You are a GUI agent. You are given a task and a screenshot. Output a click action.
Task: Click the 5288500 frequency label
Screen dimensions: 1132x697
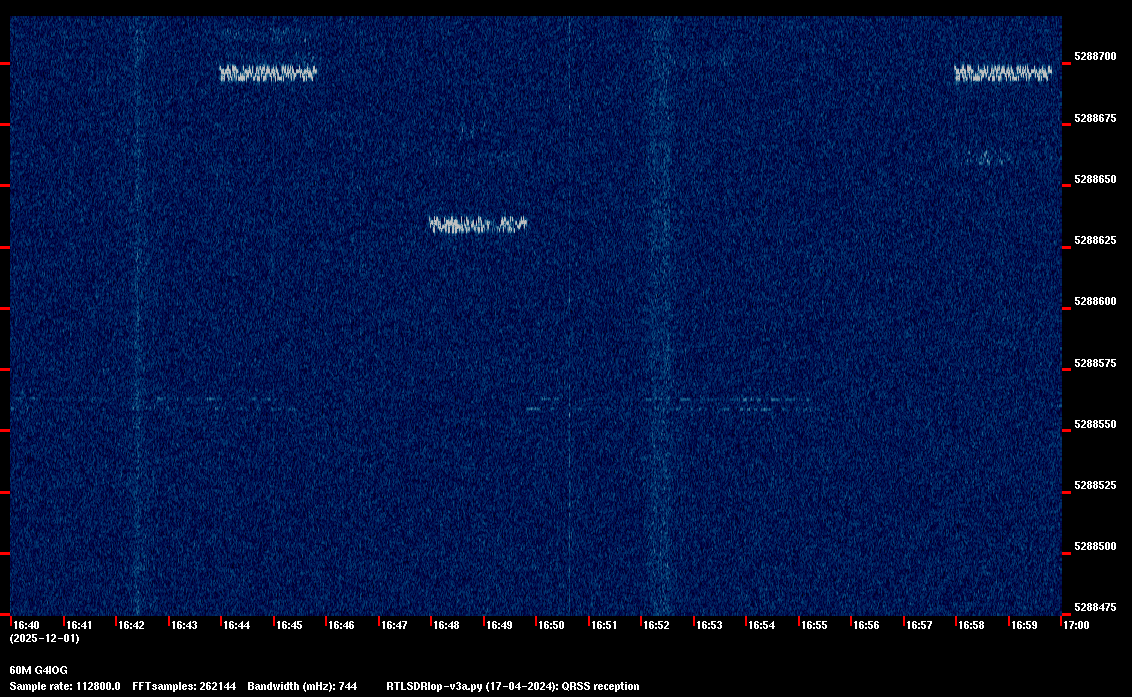click(1095, 547)
